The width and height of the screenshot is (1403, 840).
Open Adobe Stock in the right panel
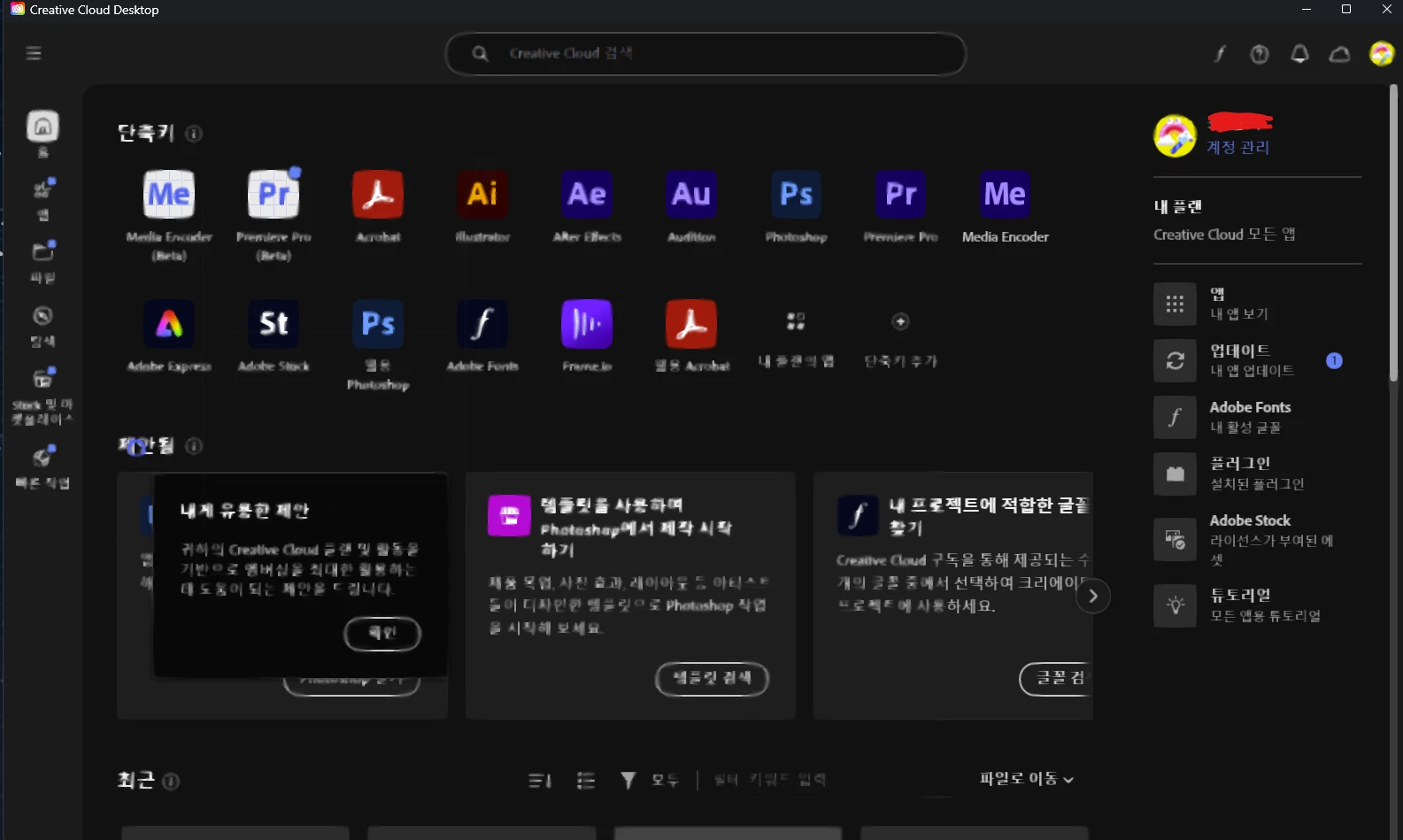pyautogui.click(x=1257, y=539)
